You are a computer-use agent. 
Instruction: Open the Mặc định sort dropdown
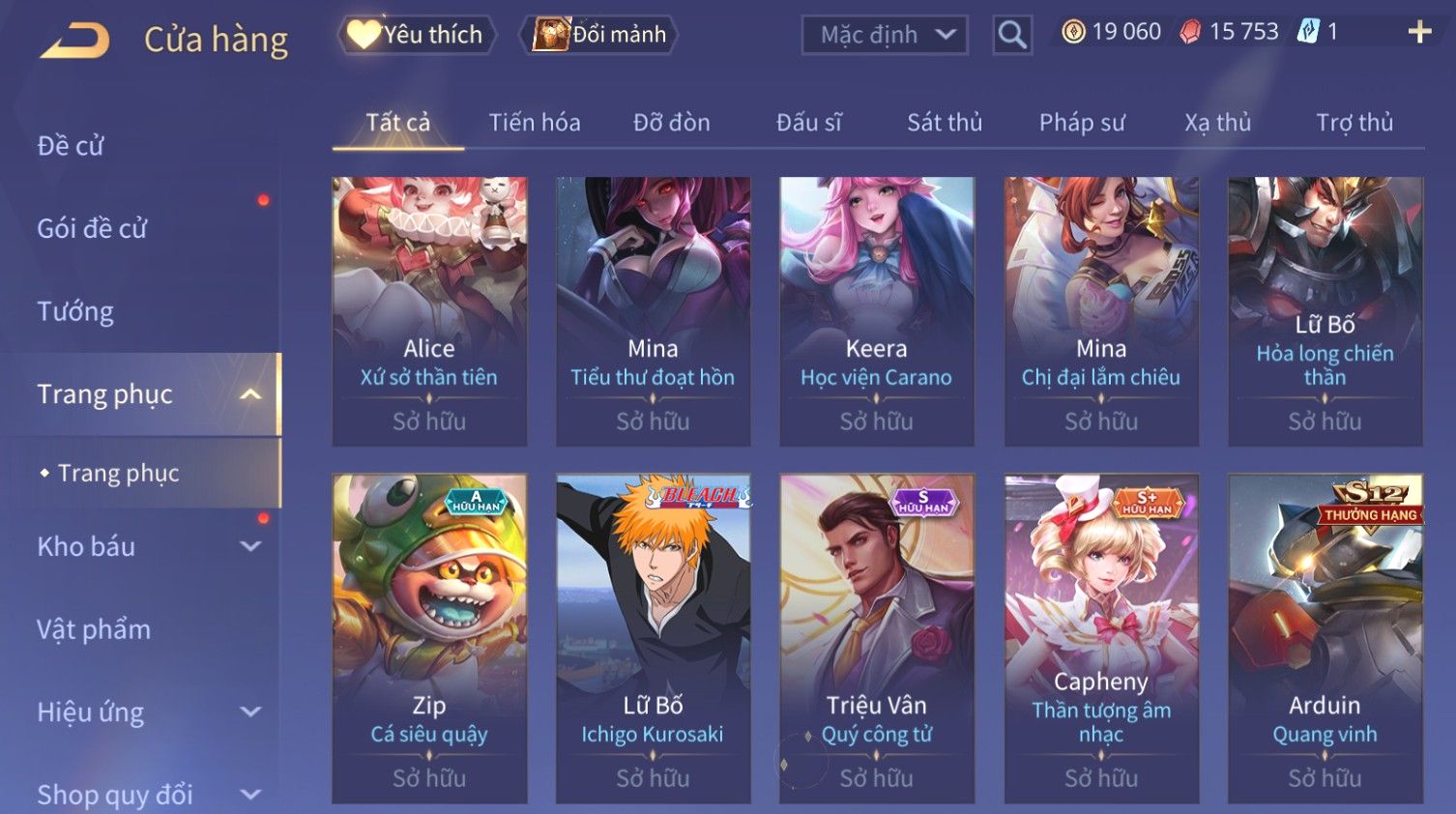click(885, 36)
